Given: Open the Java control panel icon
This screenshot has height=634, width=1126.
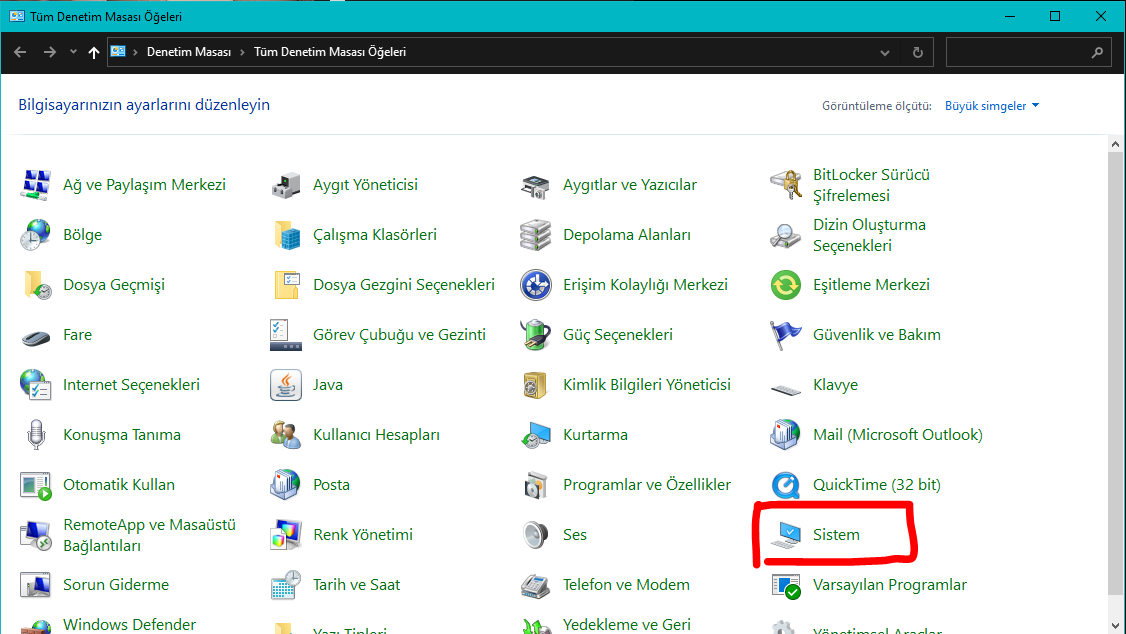Looking at the screenshot, I should pyautogui.click(x=286, y=385).
